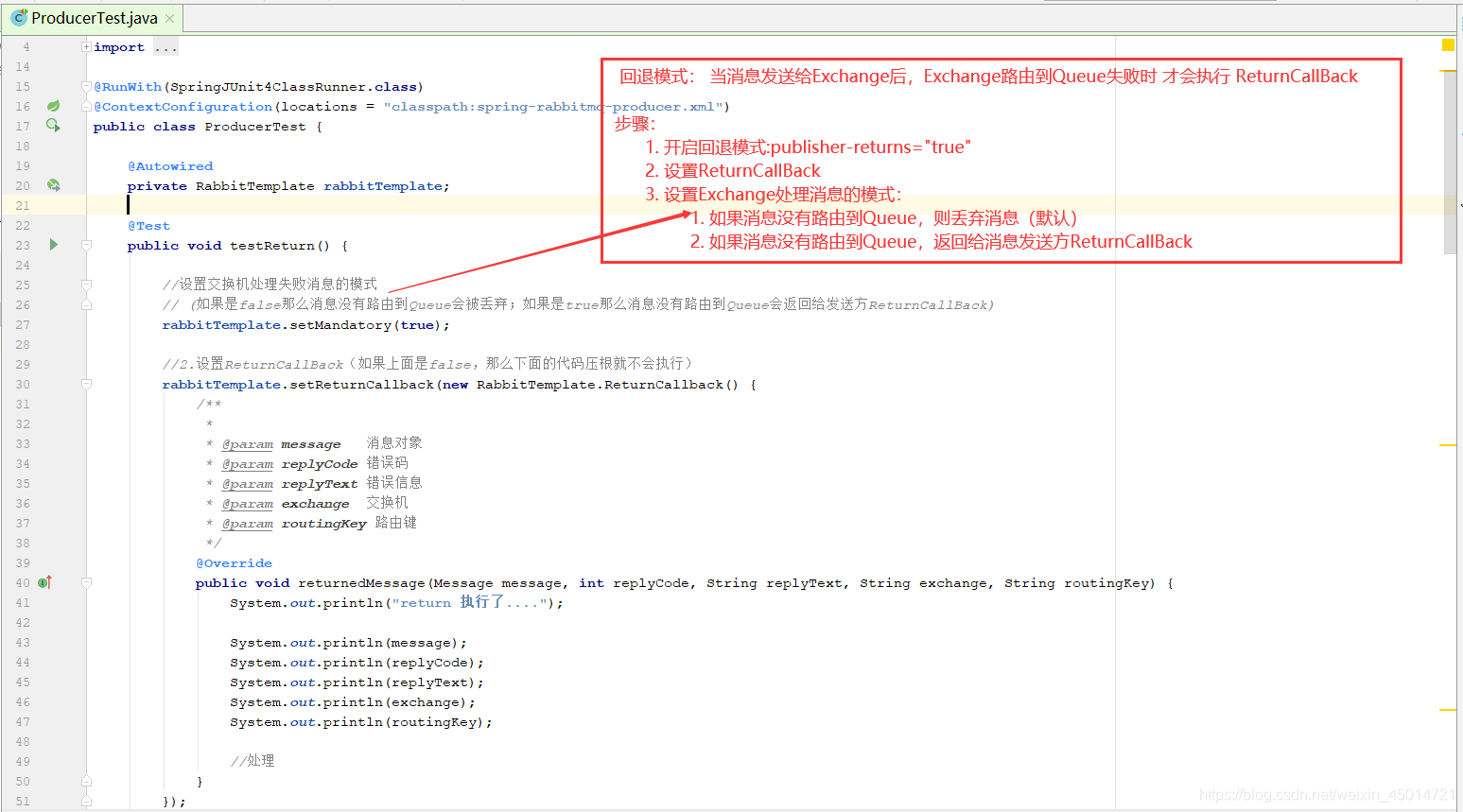Viewport: 1463px width, 812px height.
Task: Collapse the ReturnCallback anonymous class on line 30
Action: click(x=86, y=384)
